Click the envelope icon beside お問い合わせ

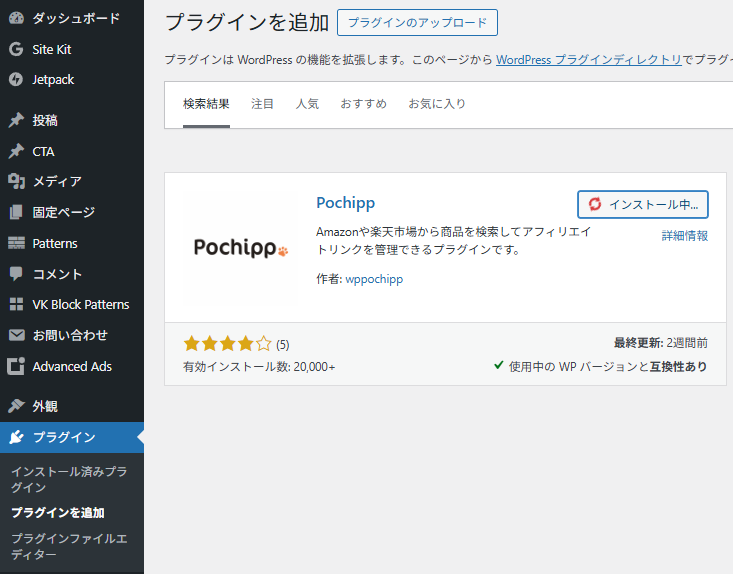tap(16, 335)
